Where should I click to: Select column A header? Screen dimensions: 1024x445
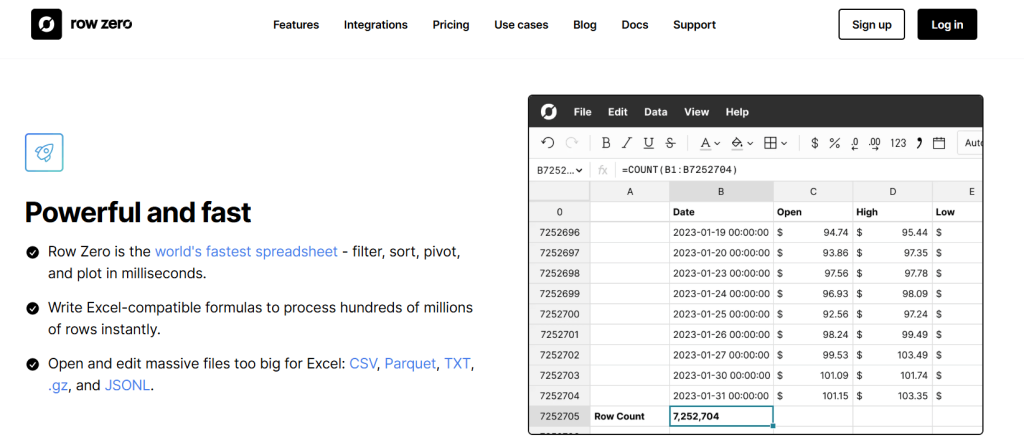[x=630, y=191]
